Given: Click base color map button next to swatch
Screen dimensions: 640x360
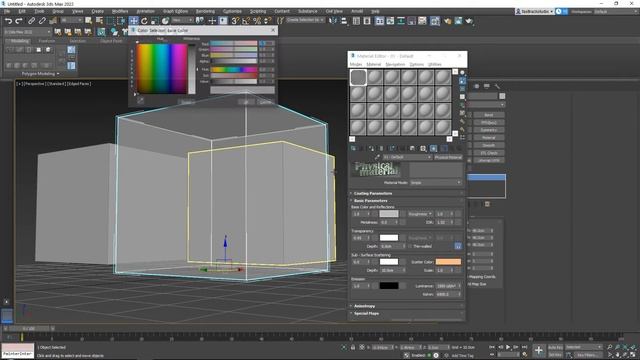Looking at the screenshot, I should 403,214.
